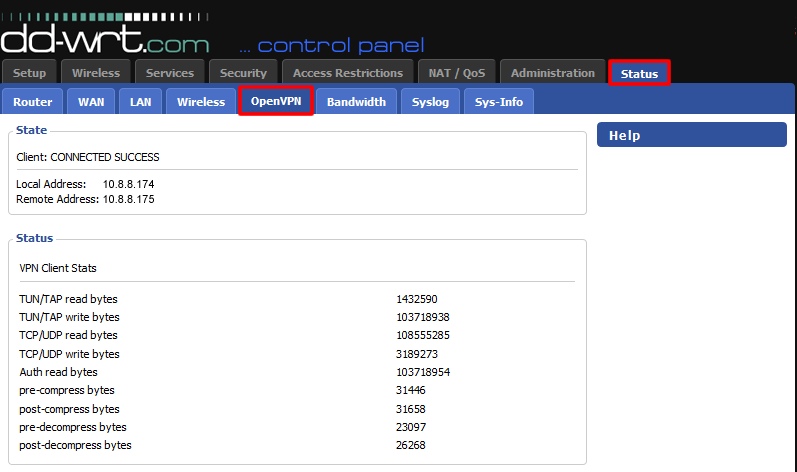Switch to the top-level Wireless tab beside Setup

coord(96,73)
